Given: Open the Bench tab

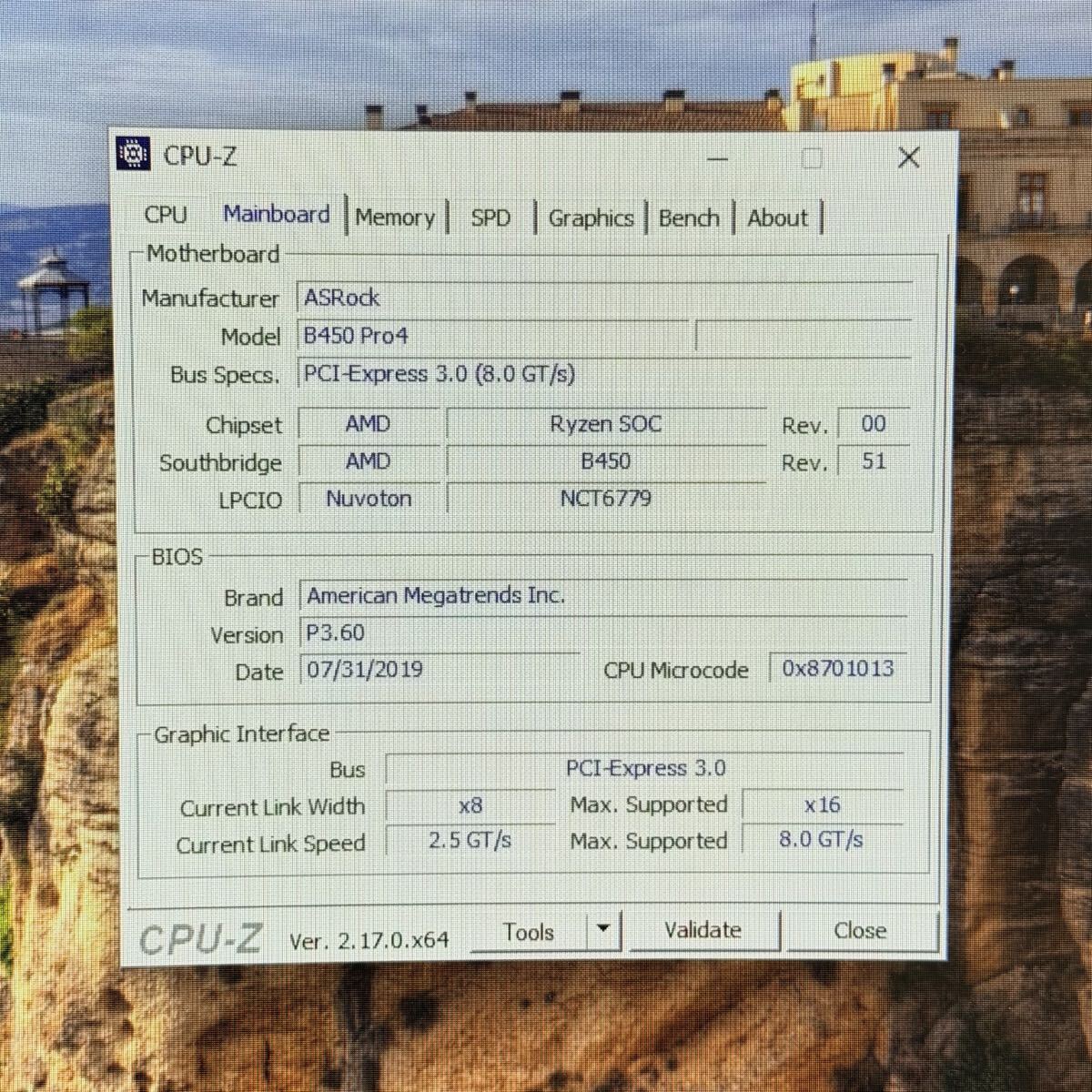Looking at the screenshot, I should [689, 218].
